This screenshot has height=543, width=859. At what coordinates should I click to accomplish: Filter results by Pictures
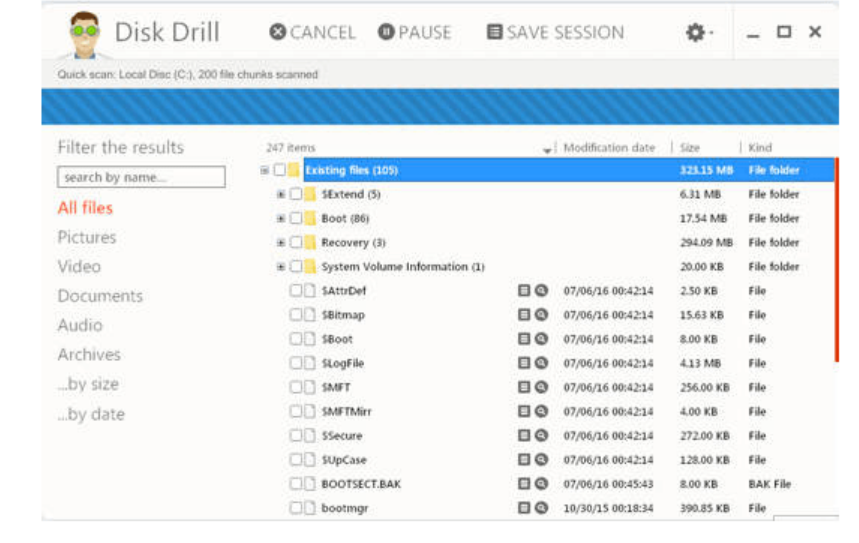87,238
